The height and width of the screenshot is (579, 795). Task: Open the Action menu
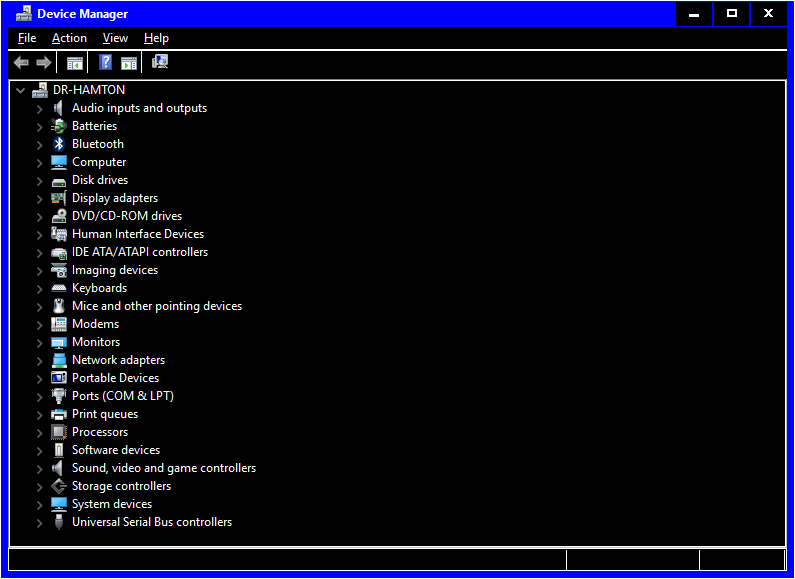point(69,38)
